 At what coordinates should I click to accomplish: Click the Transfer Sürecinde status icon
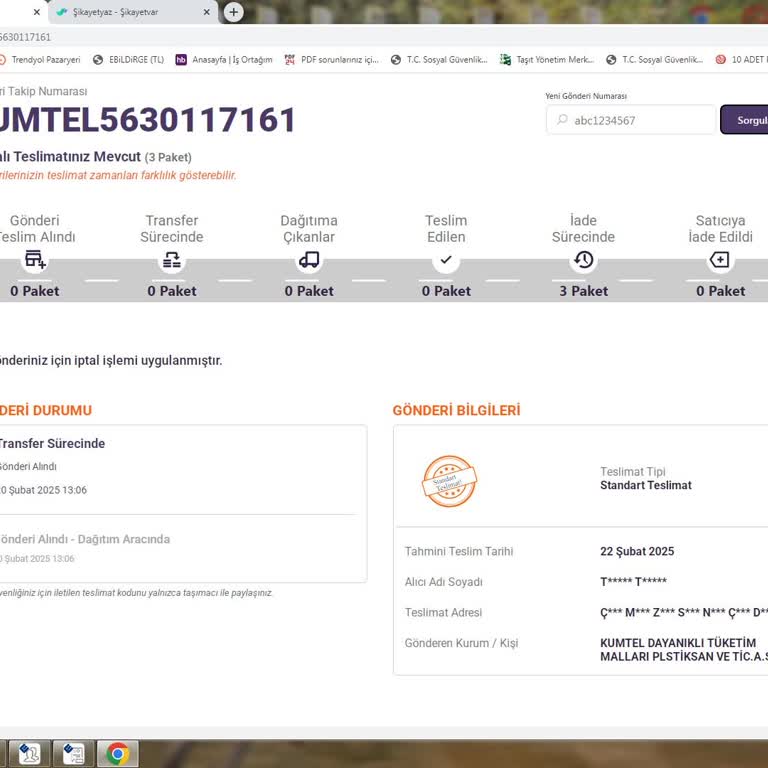[x=172, y=260]
